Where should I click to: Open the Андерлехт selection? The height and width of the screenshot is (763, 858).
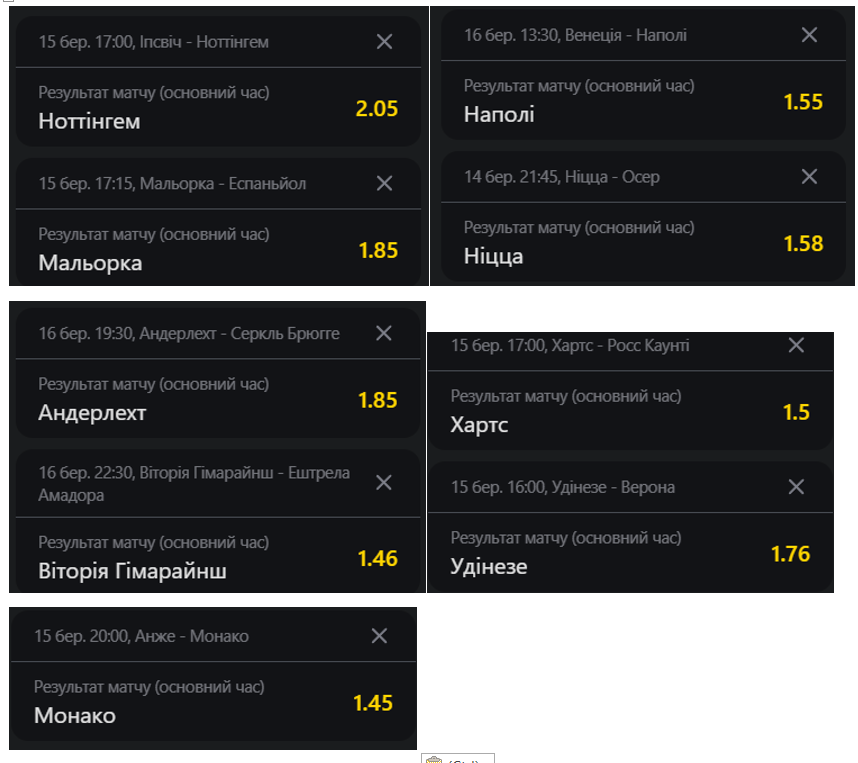92,413
